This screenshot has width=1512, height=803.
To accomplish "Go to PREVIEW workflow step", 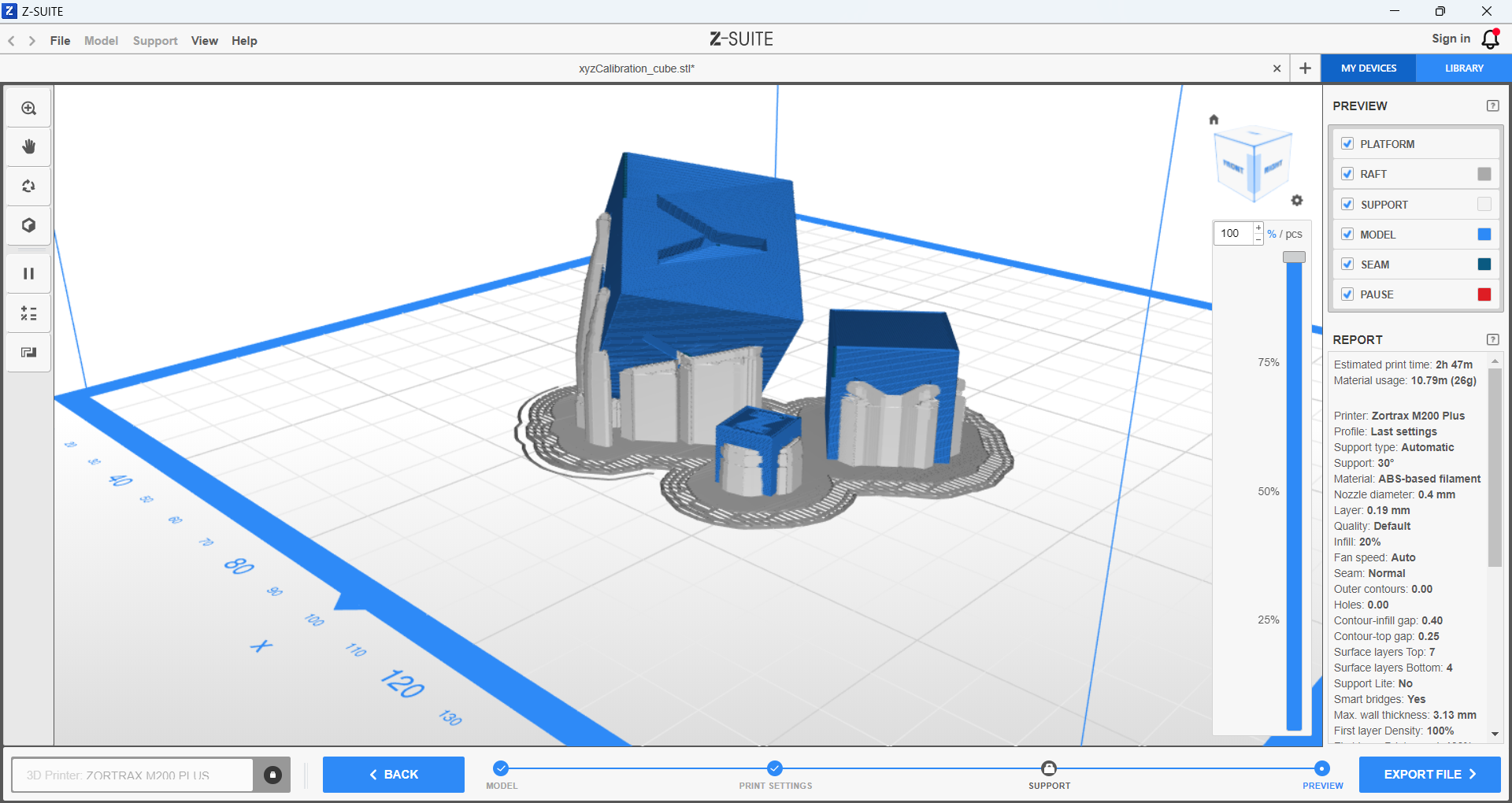I will [x=1322, y=768].
